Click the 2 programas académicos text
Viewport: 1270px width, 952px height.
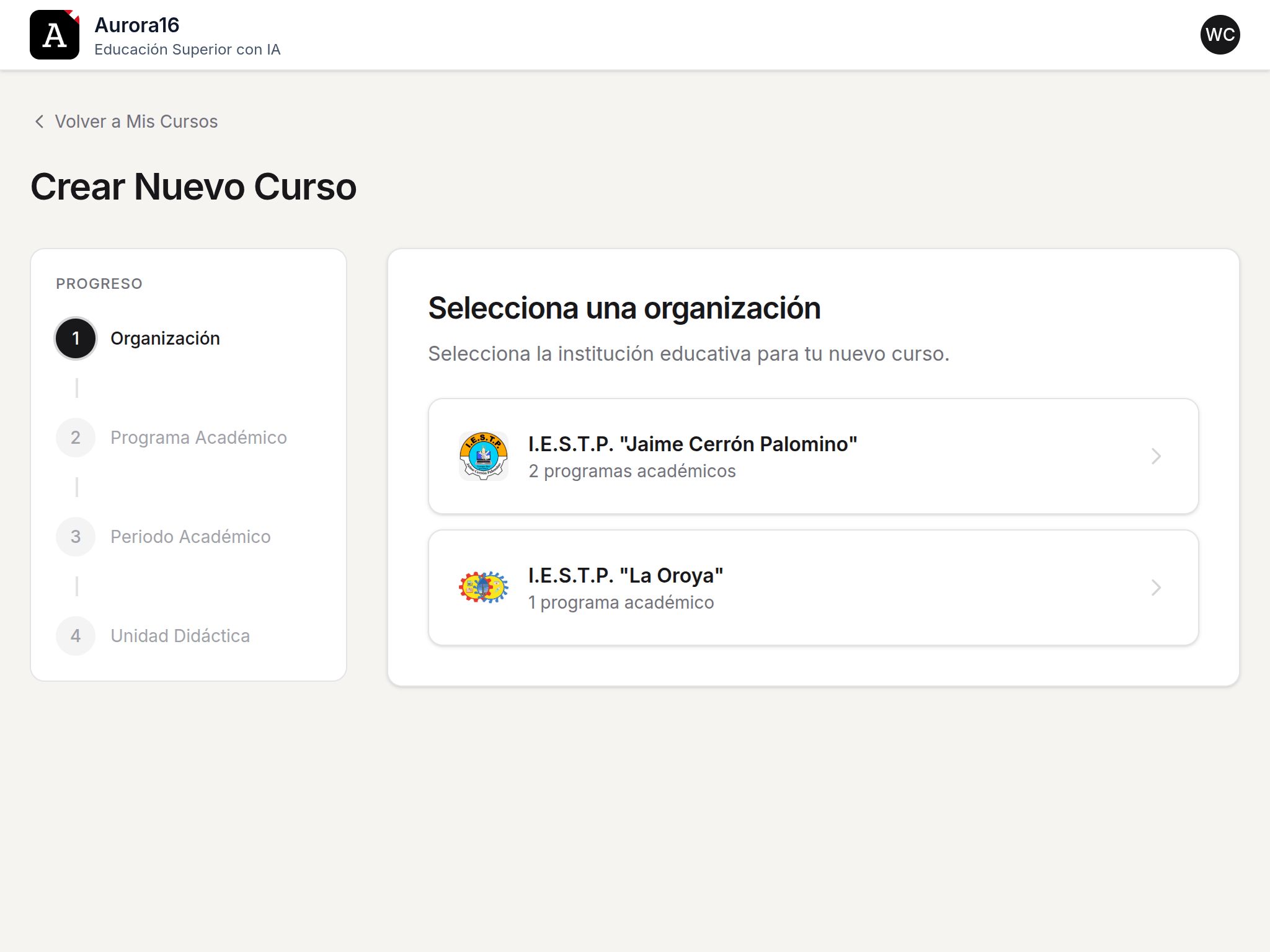pyautogui.click(x=631, y=471)
